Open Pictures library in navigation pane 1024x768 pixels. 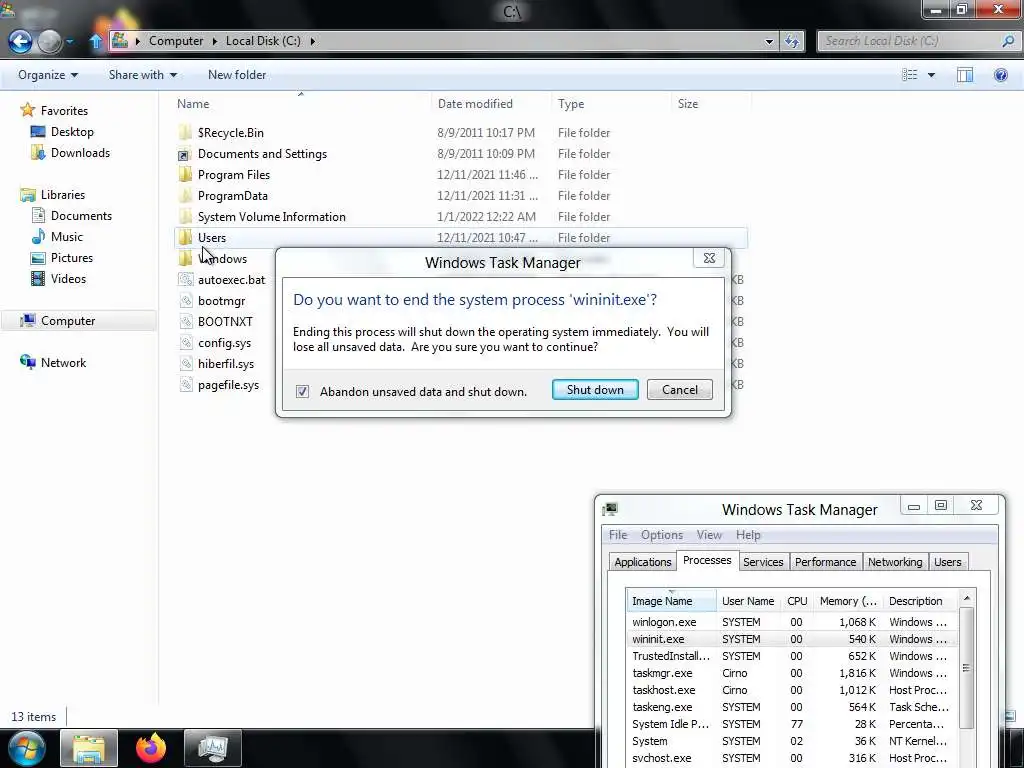click(x=61, y=257)
